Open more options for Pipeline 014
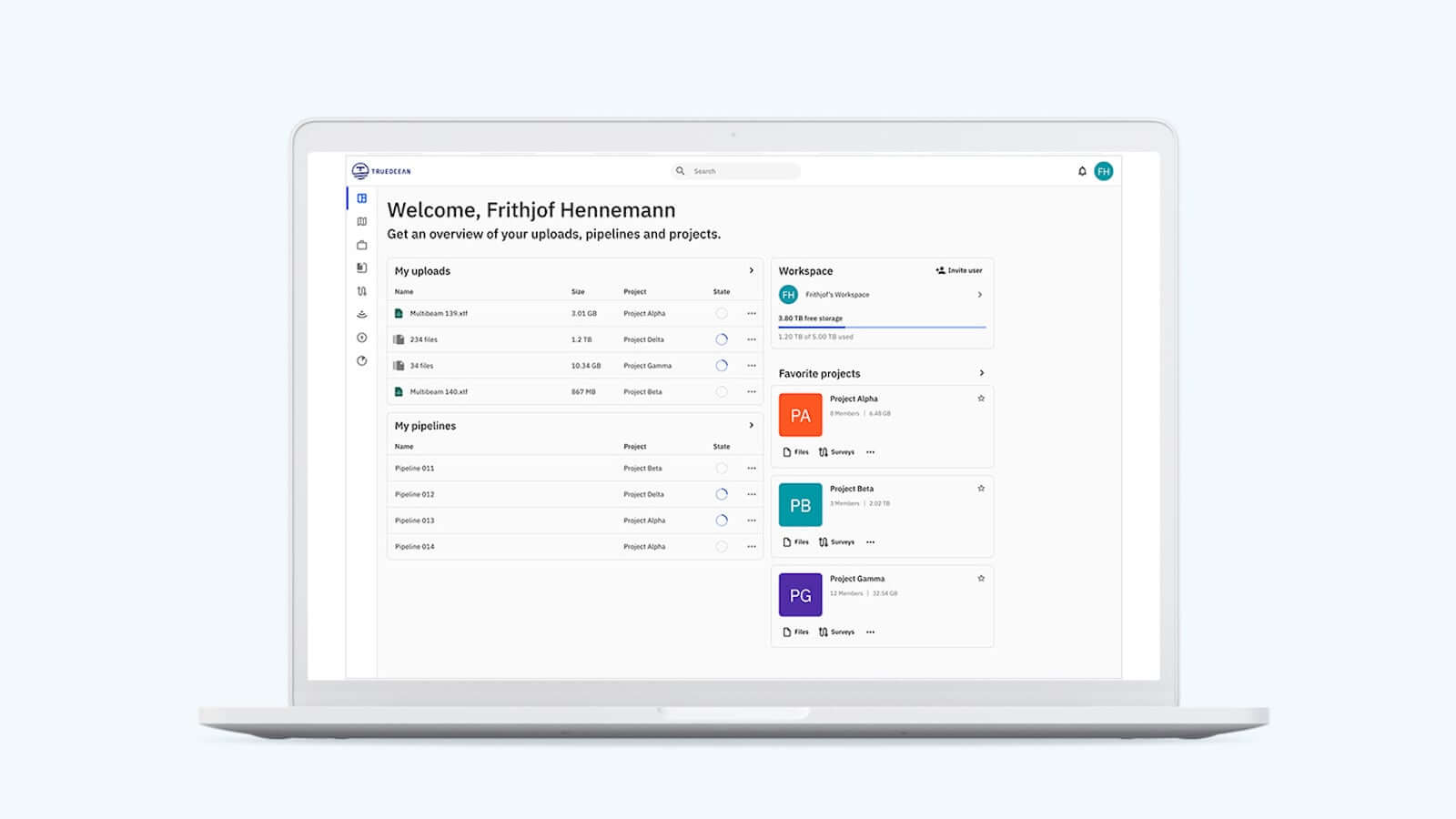This screenshot has height=819, width=1456. point(752,547)
